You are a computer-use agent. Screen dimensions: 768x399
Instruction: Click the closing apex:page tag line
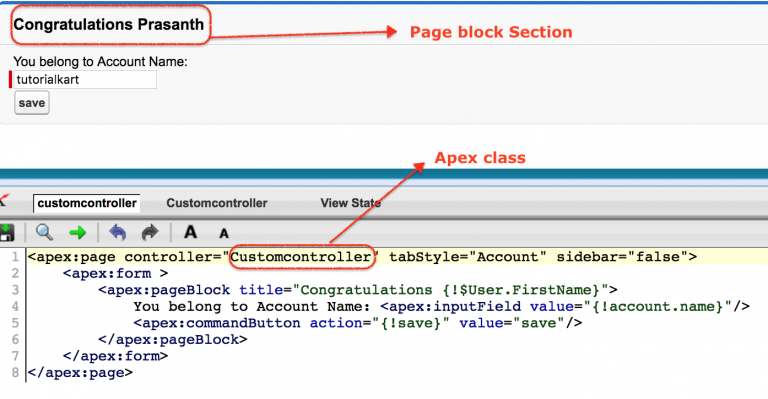pyautogui.click(x=80, y=373)
